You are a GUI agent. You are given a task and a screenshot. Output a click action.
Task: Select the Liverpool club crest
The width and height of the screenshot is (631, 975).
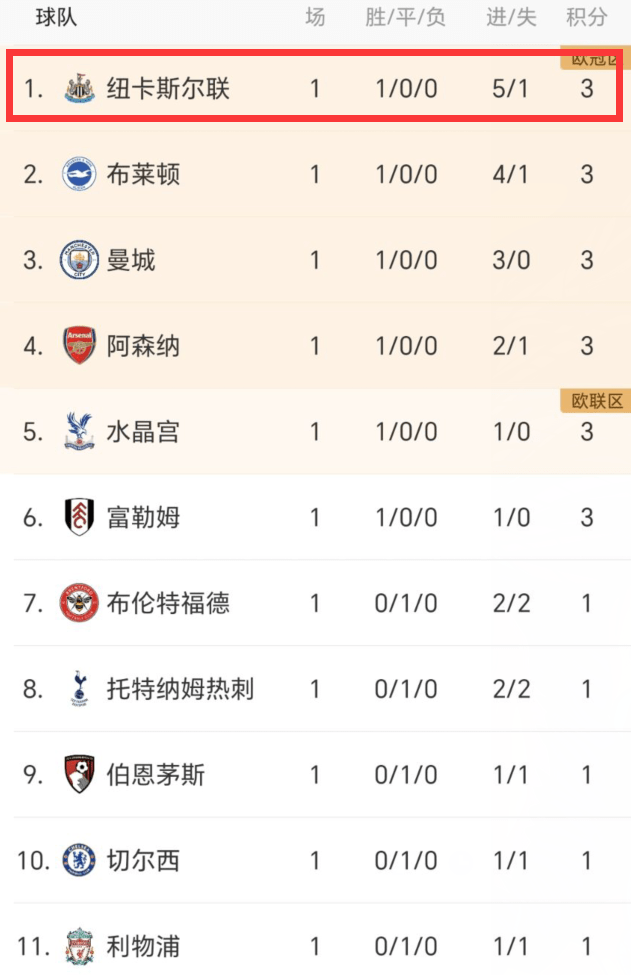click(80, 946)
